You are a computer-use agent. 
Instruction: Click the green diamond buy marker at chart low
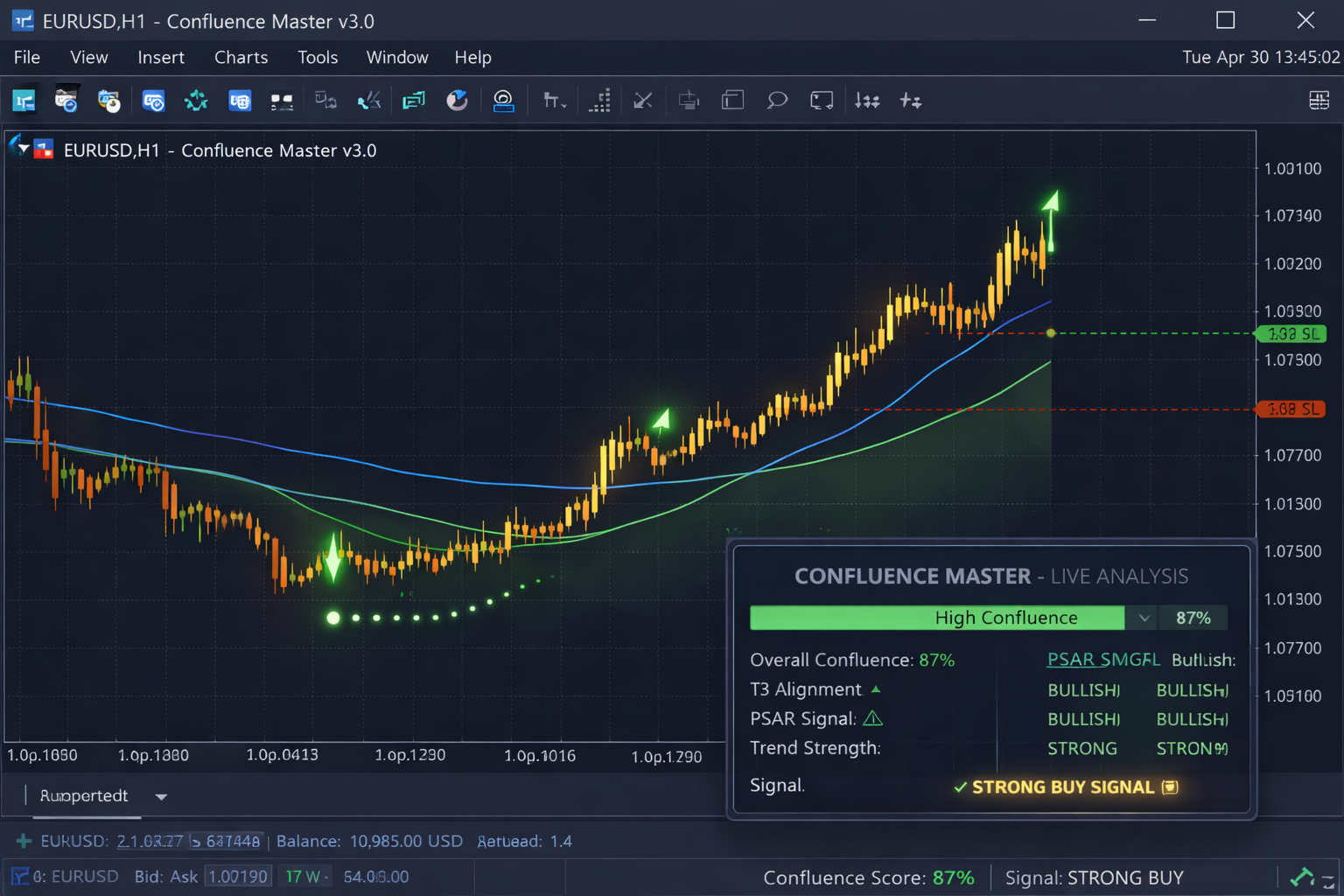tap(333, 557)
